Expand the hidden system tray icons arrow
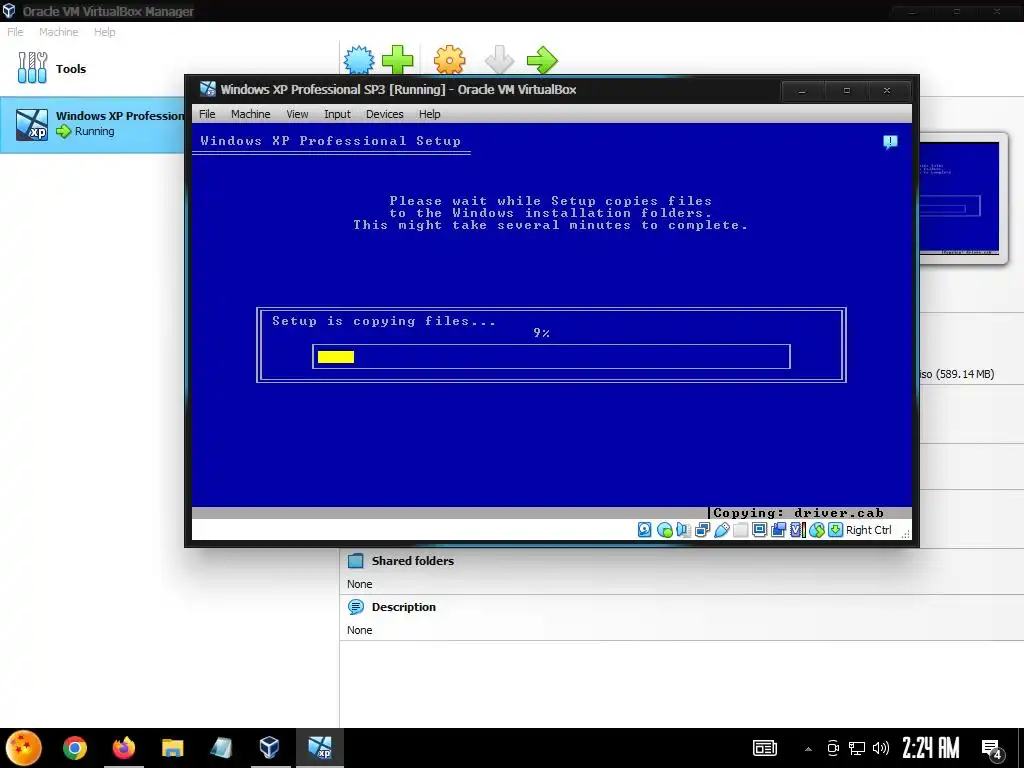The height and width of the screenshot is (768, 1024). tap(808, 748)
